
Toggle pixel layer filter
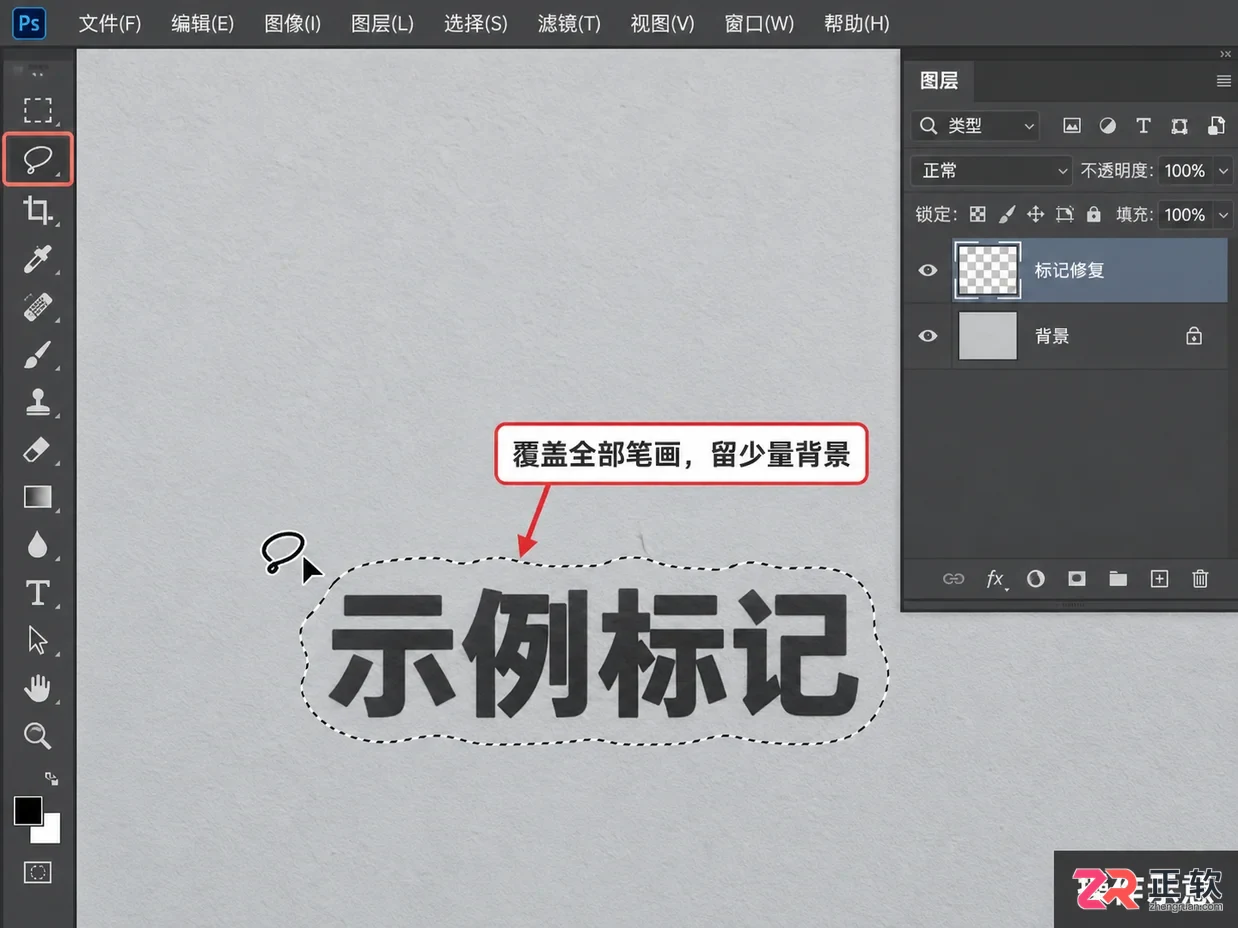[x=1072, y=126]
